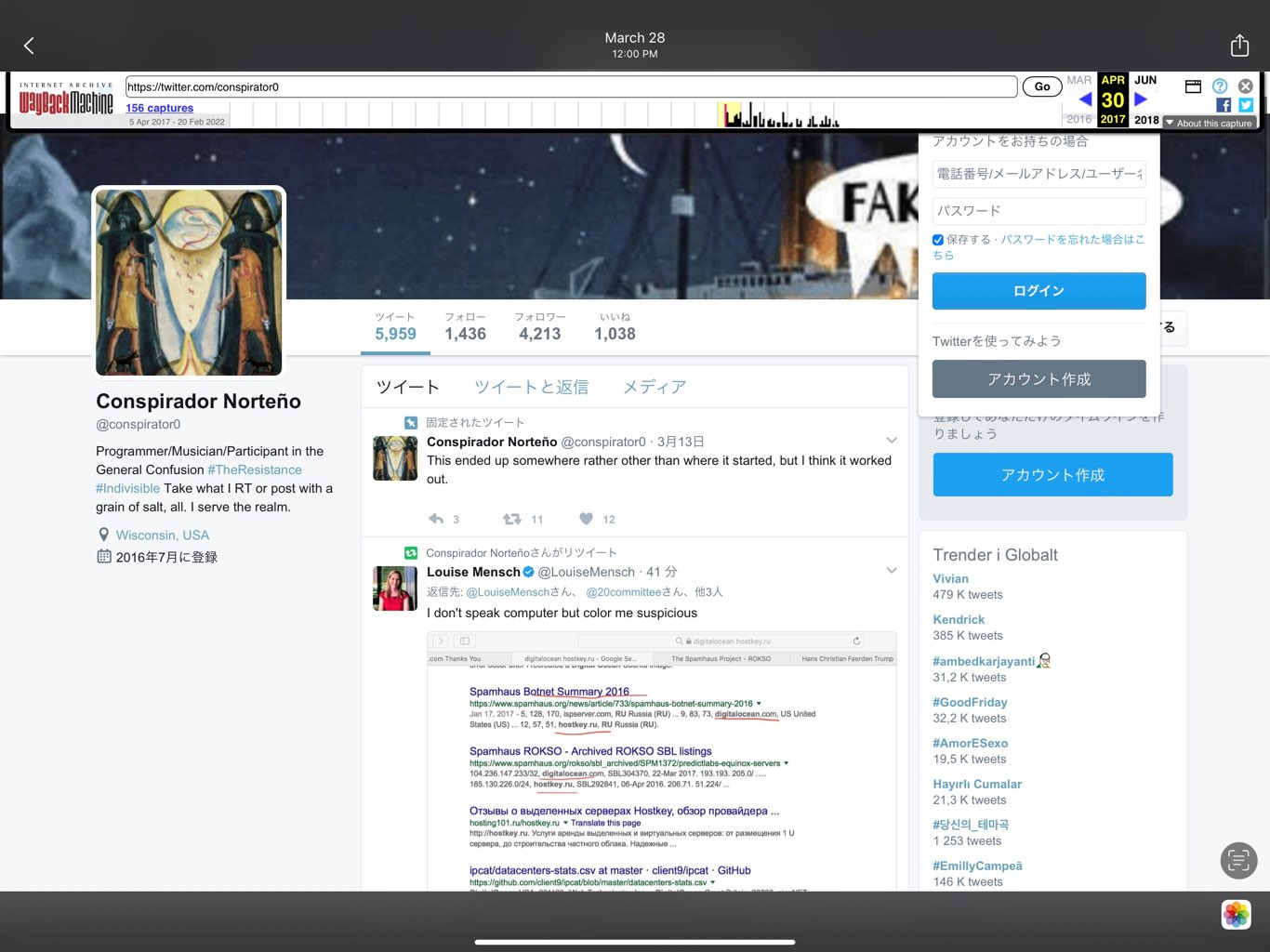This screenshot has width=1270, height=952.
Task: Click the ログイン button
Action: tap(1038, 291)
